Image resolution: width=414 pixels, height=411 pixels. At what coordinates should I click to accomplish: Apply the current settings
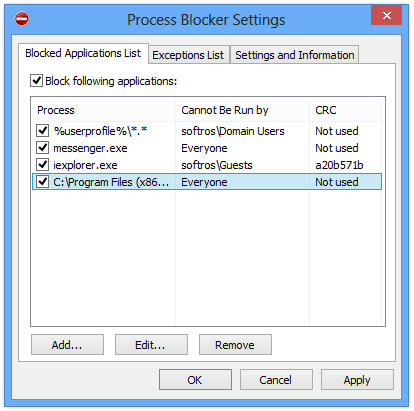(357, 380)
